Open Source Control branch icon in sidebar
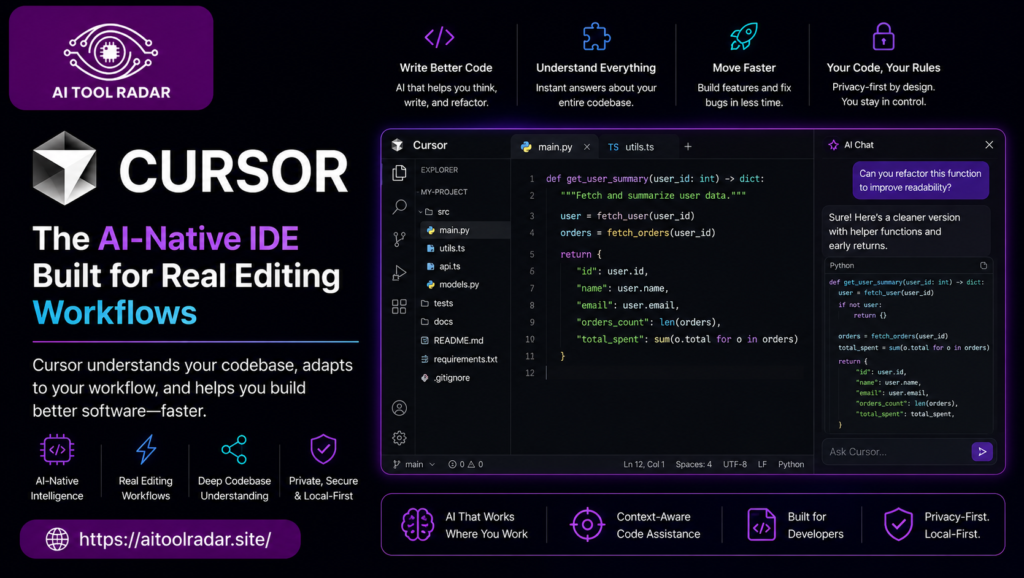 (399, 240)
